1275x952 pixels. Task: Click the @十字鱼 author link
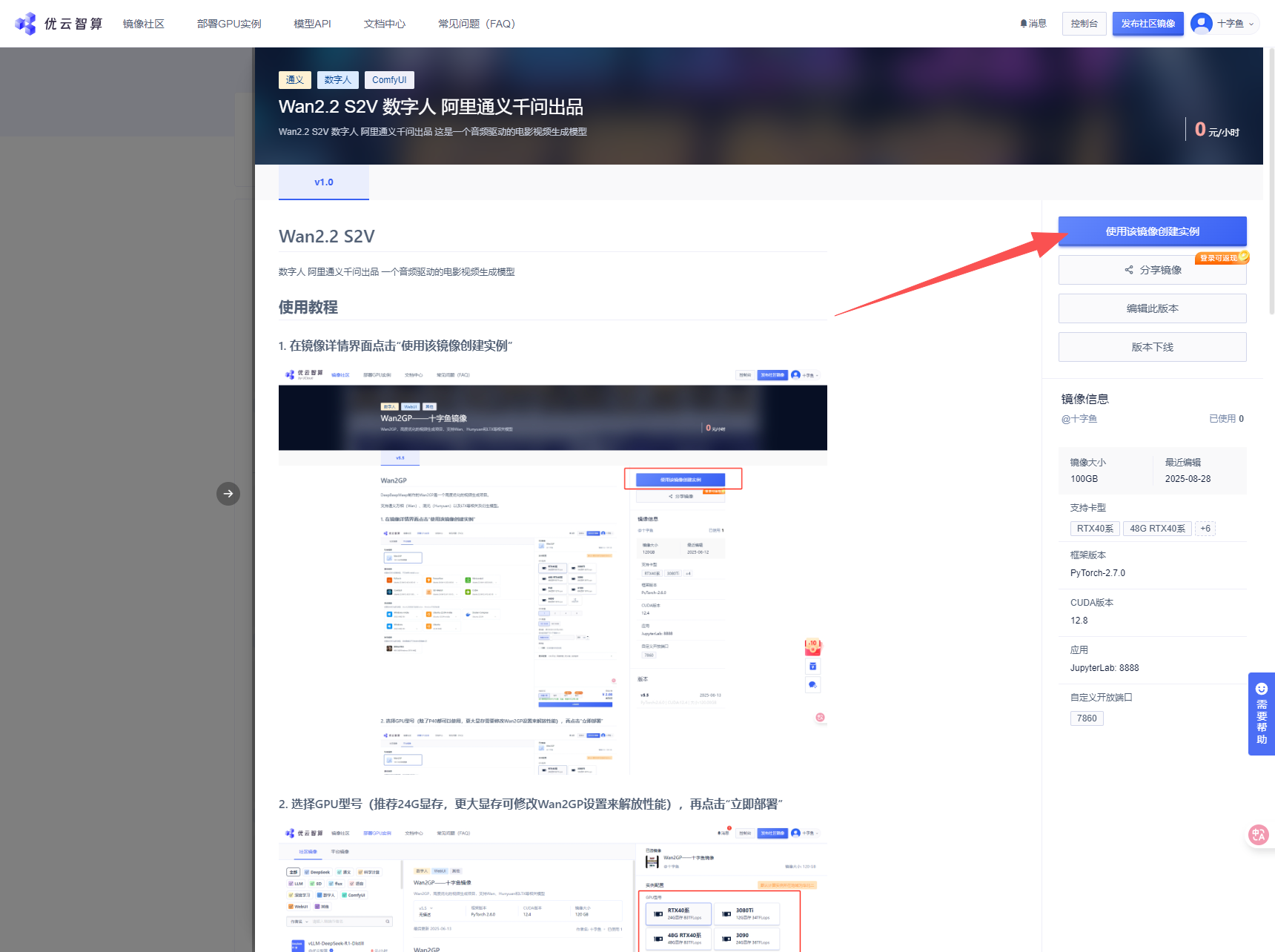pos(1079,419)
